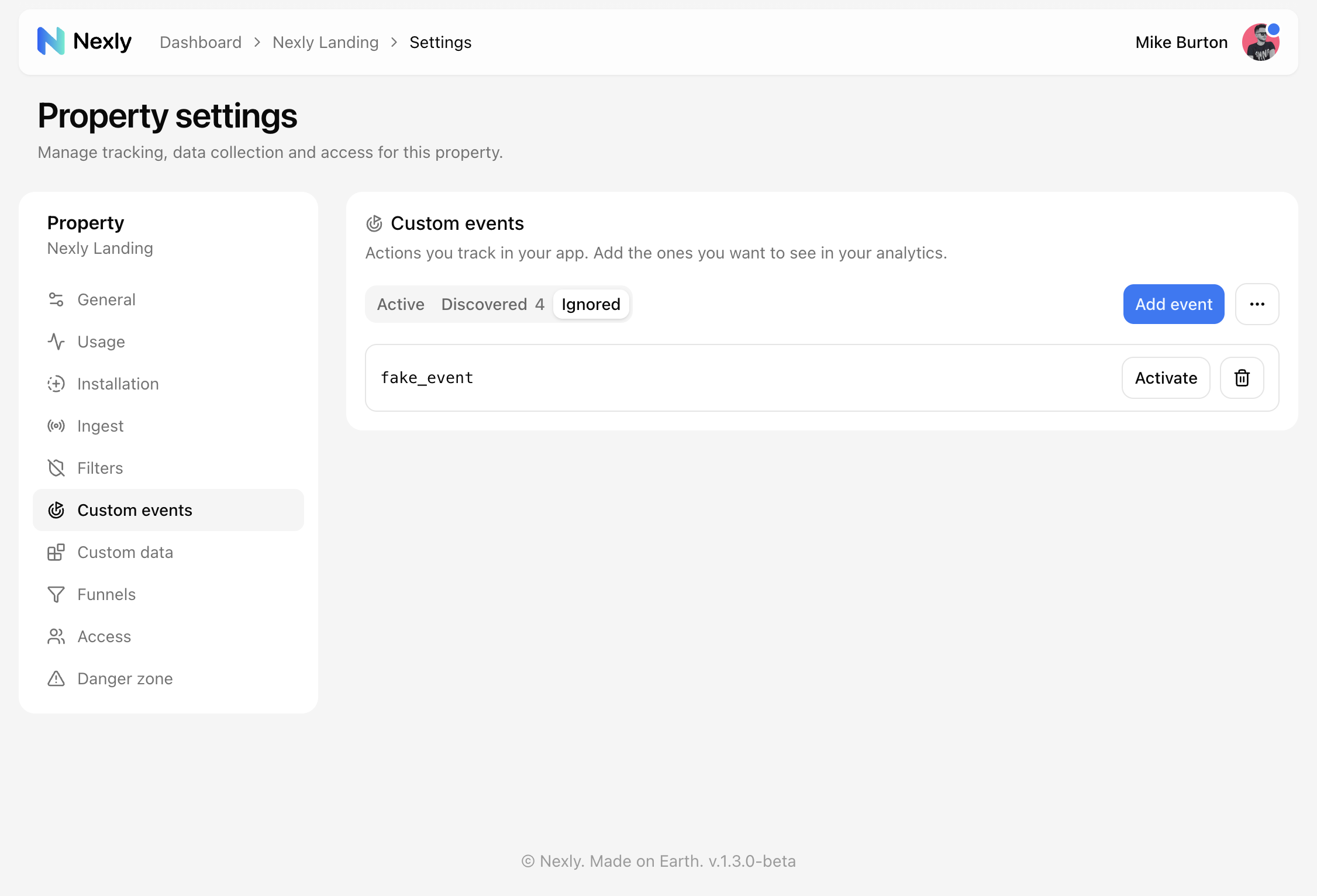The width and height of the screenshot is (1317, 896).
Task: Click the Custom data blocks icon
Action: point(56,552)
